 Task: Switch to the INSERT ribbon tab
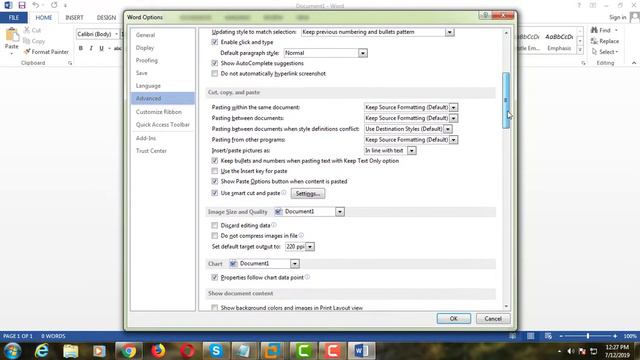(74, 18)
